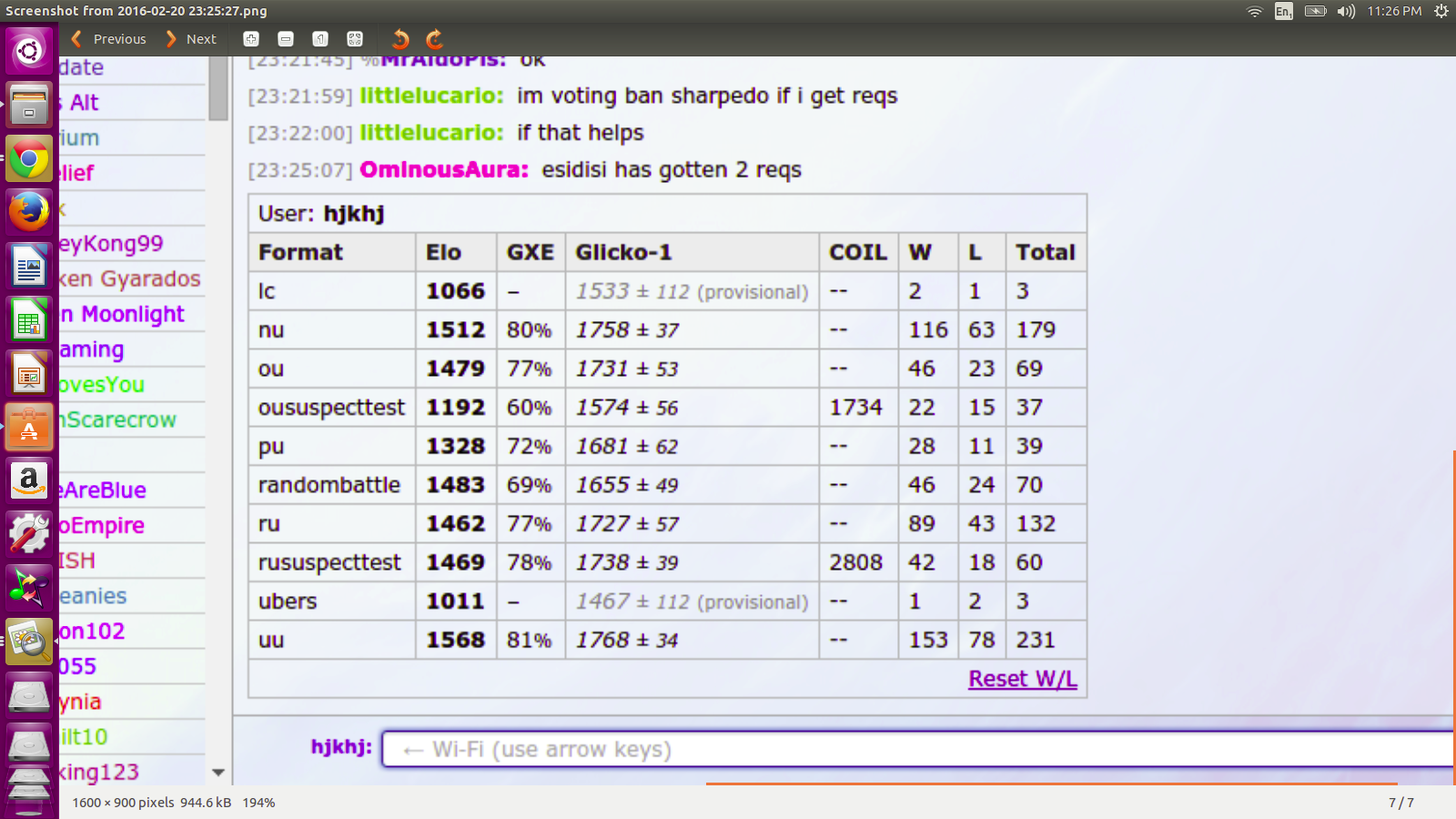1456x819 pixels.
Task: Open LibreOffice Impress from launcher
Action: [29, 374]
